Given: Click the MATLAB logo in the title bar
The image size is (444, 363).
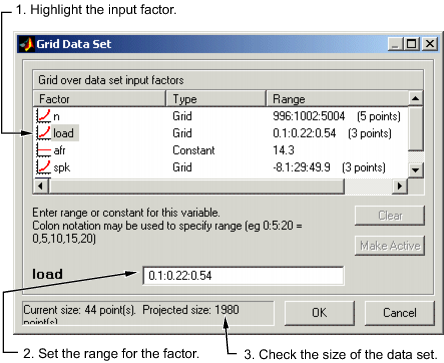Looking at the screenshot, I should 27,44.
